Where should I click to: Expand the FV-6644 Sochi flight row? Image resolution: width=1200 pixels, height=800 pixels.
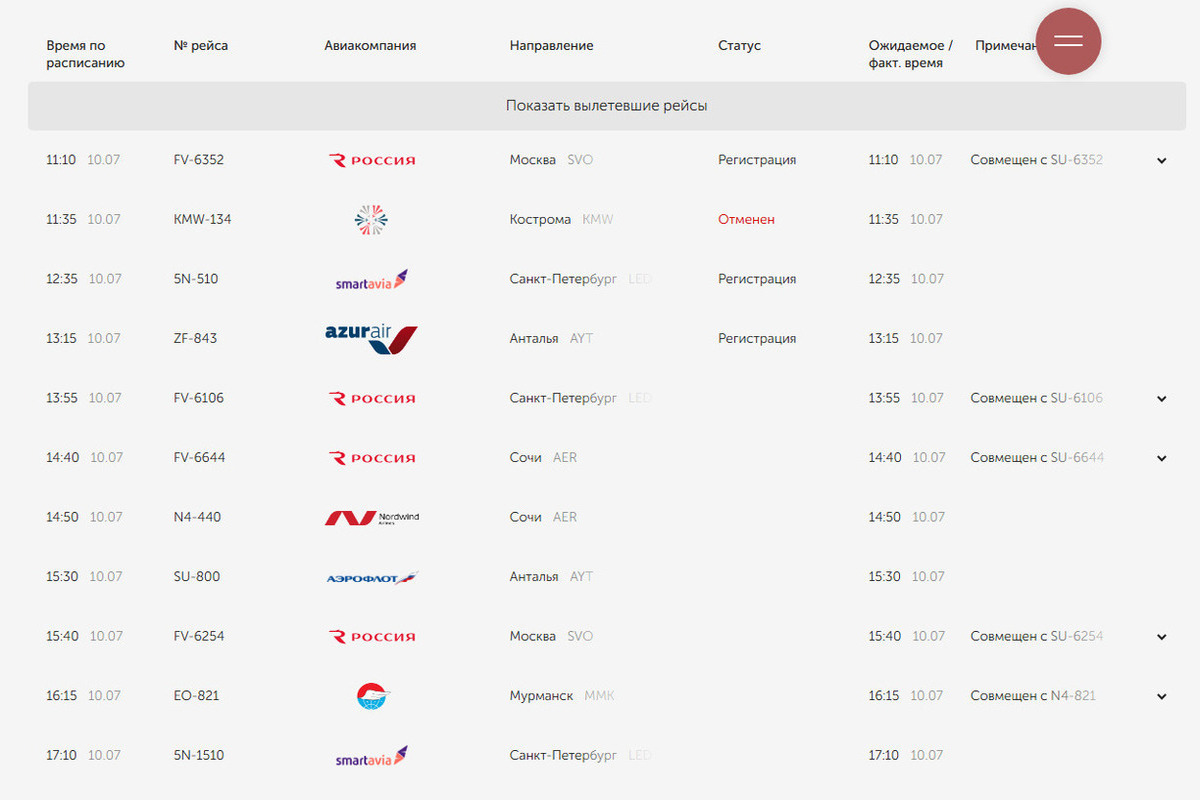coord(1162,459)
